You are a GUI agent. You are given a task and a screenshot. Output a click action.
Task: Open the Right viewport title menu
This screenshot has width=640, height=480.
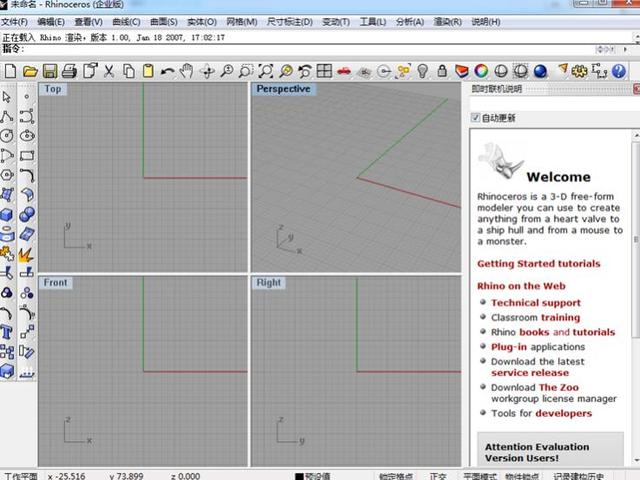tap(269, 282)
